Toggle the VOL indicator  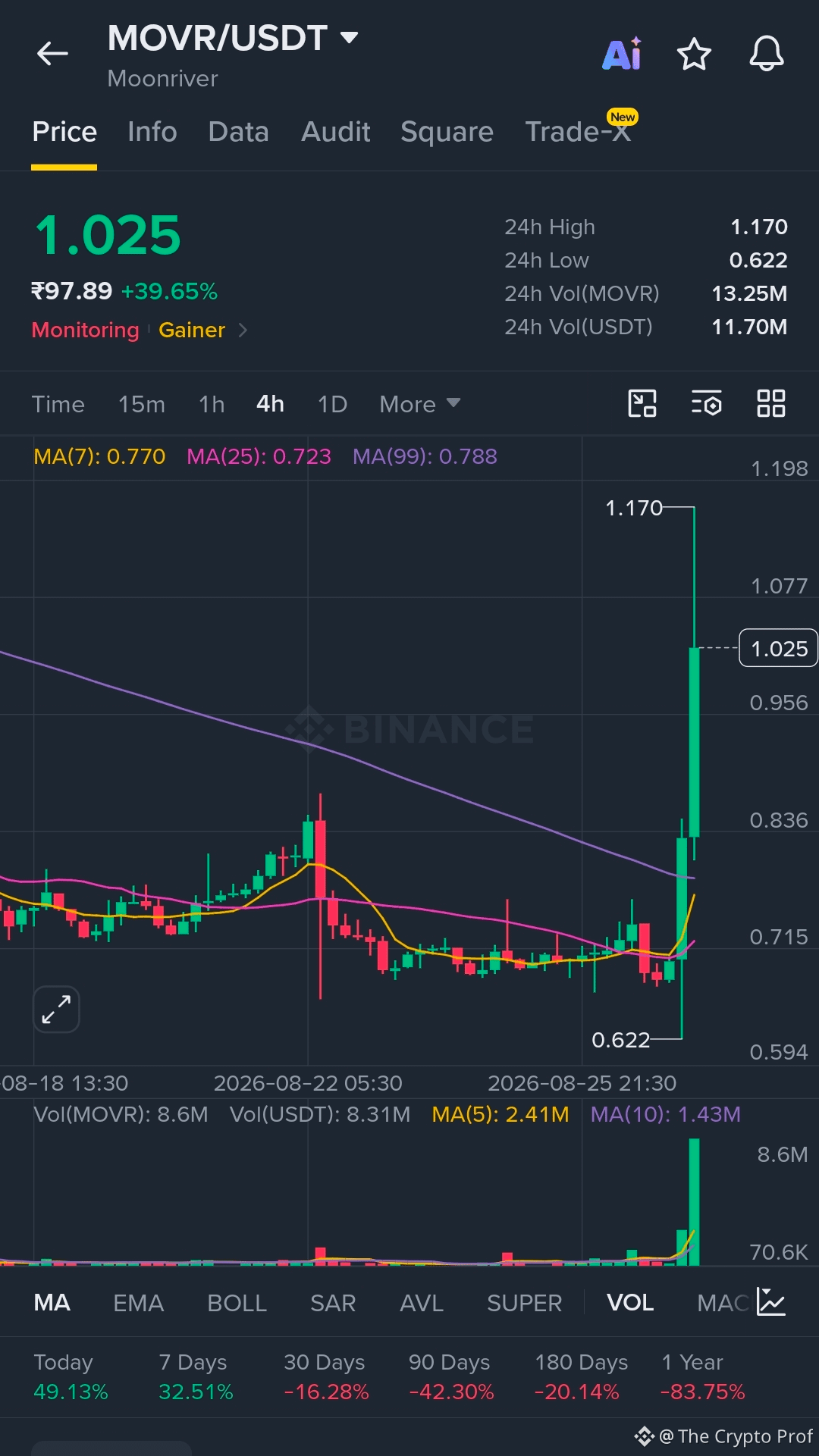tap(630, 1303)
